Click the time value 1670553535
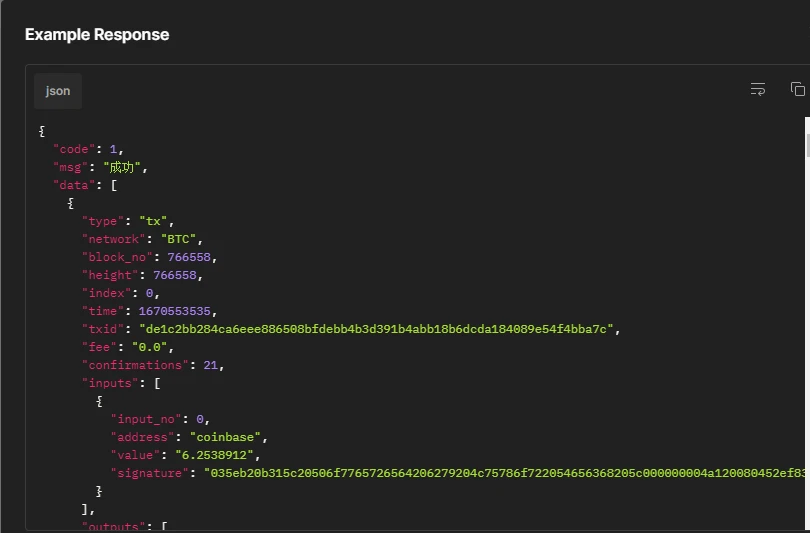810x533 pixels. (x=175, y=311)
